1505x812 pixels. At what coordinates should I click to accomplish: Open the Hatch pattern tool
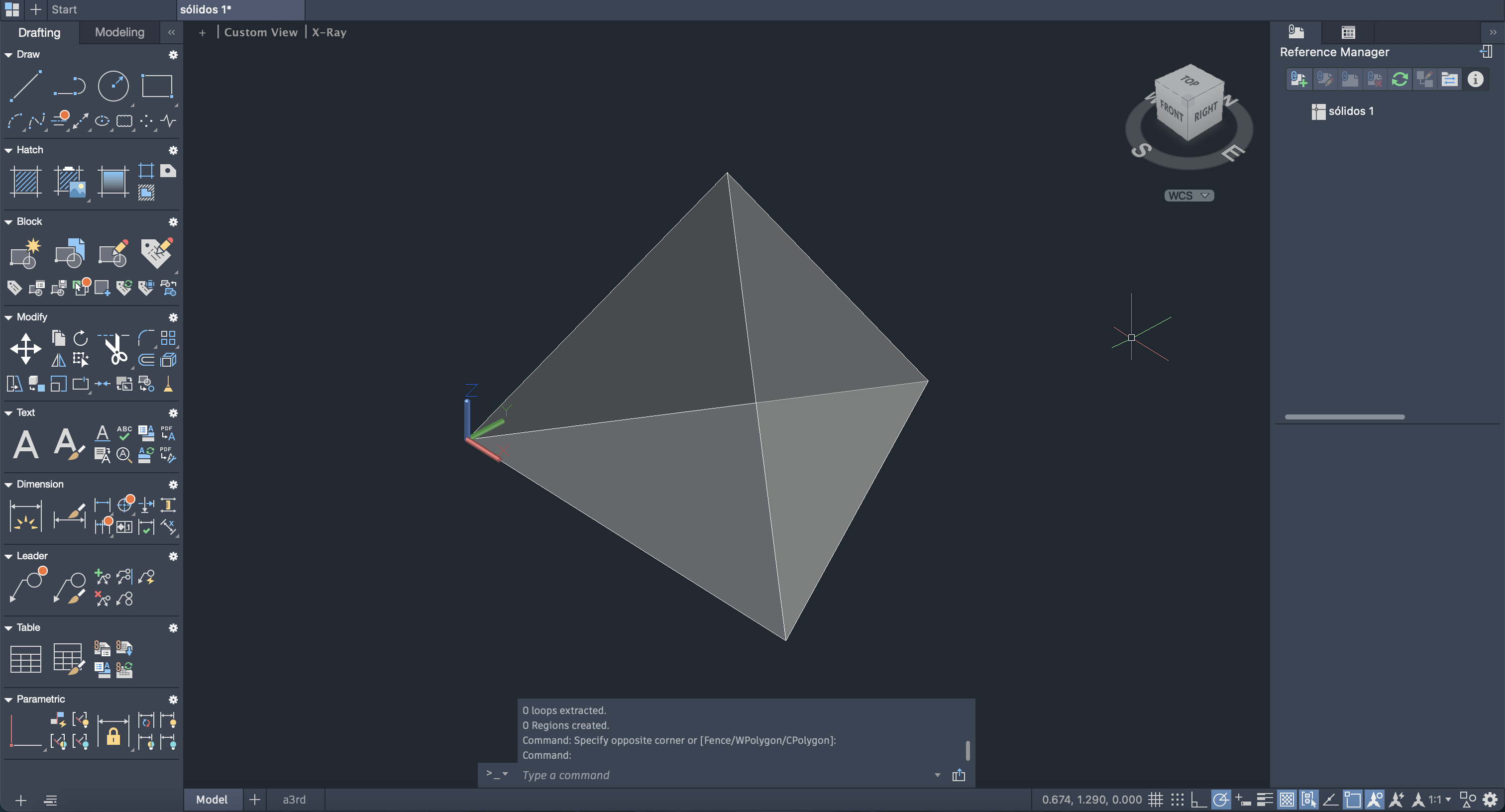(x=26, y=182)
